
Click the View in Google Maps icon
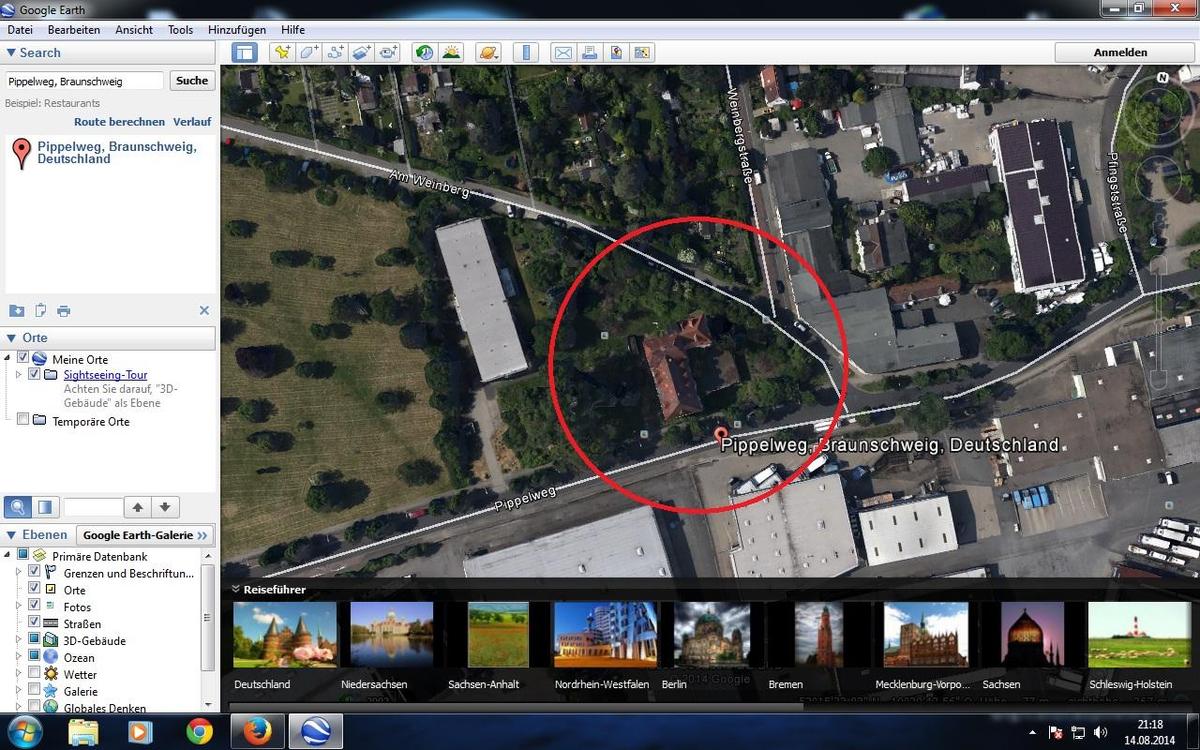pos(616,52)
